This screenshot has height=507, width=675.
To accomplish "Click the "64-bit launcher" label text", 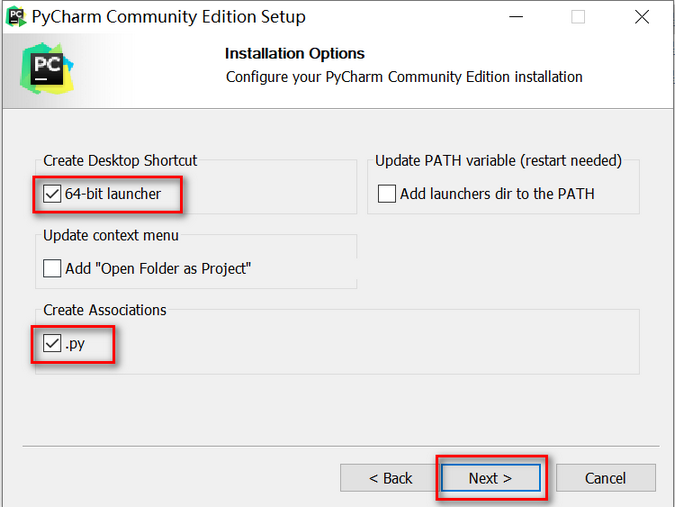I will tap(113, 193).
